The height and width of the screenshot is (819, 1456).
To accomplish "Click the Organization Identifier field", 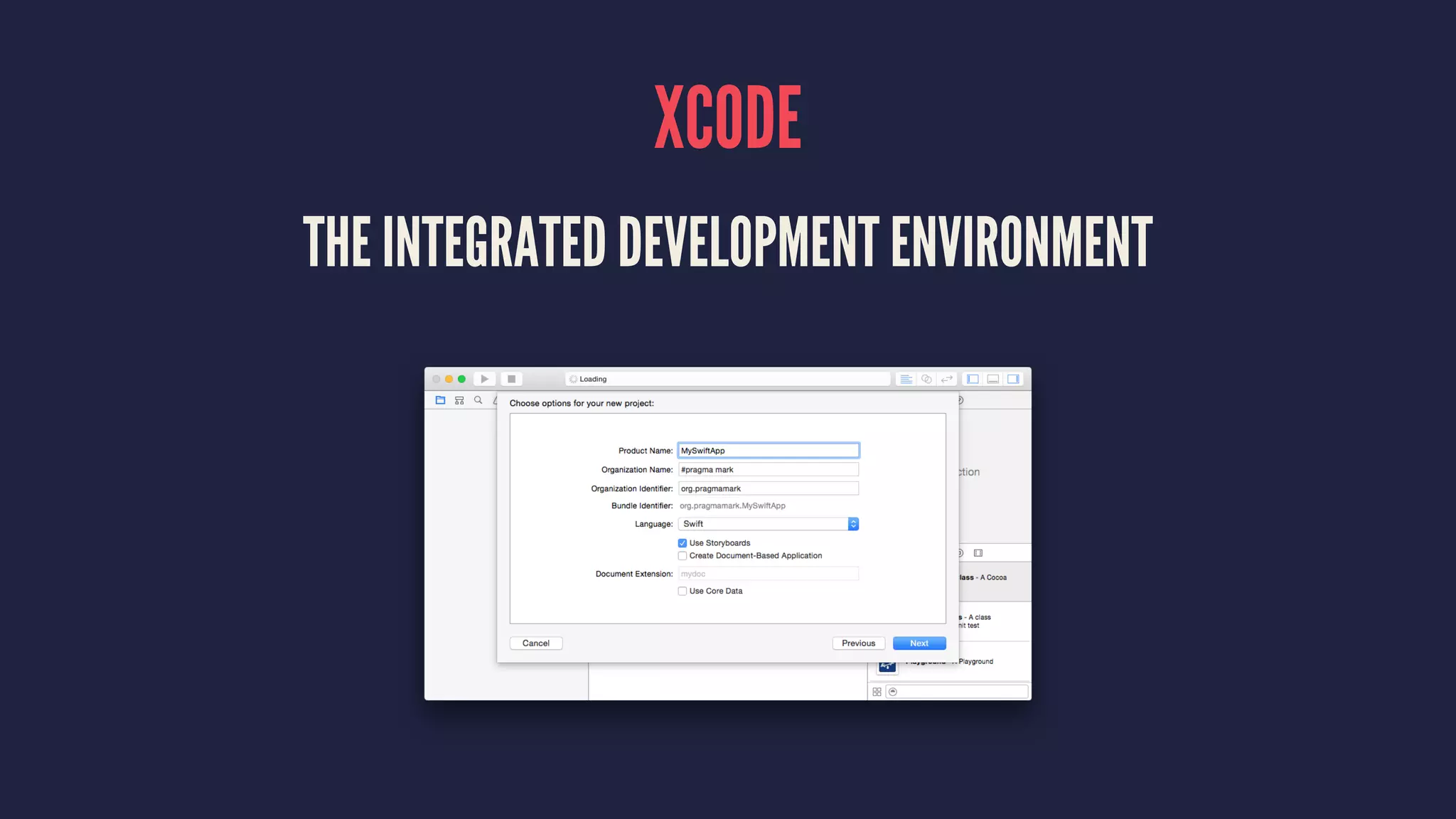I will [x=769, y=488].
